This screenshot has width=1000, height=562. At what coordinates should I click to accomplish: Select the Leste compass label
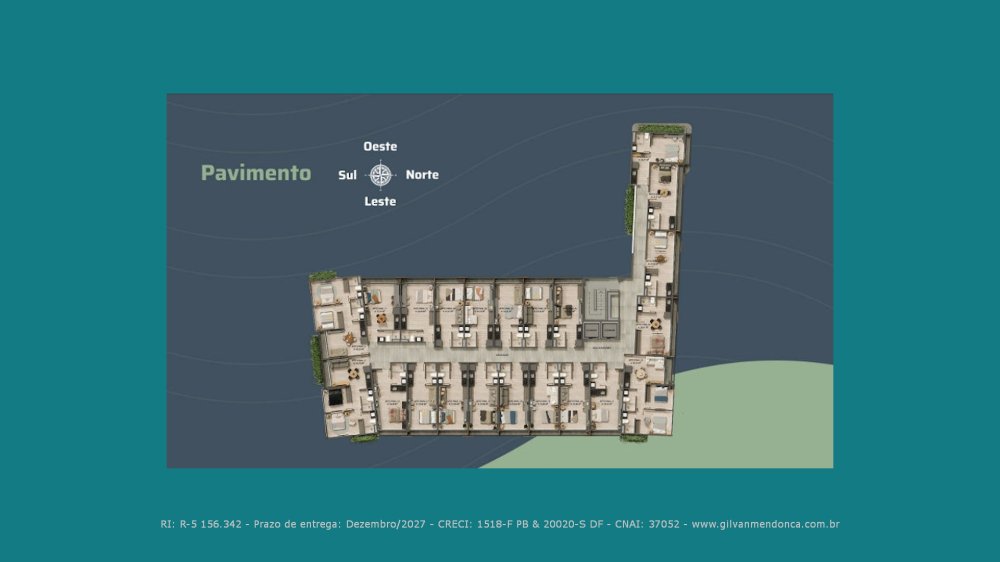[380, 202]
